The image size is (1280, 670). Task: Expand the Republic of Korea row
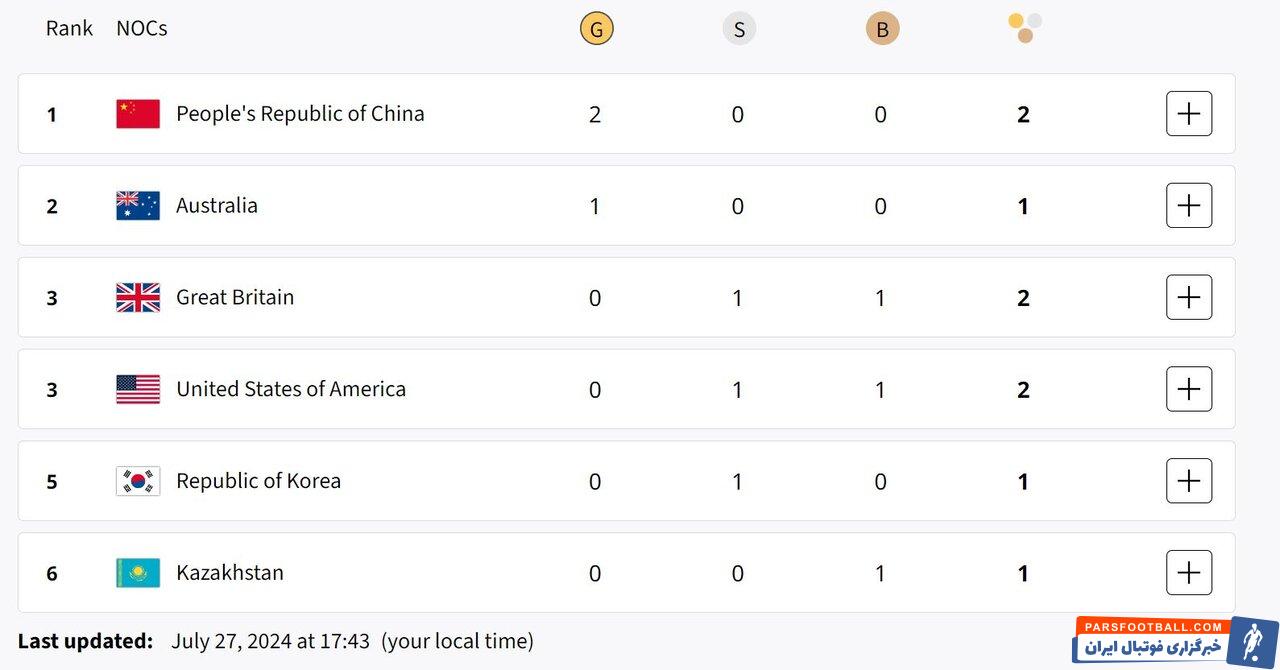[1189, 481]
